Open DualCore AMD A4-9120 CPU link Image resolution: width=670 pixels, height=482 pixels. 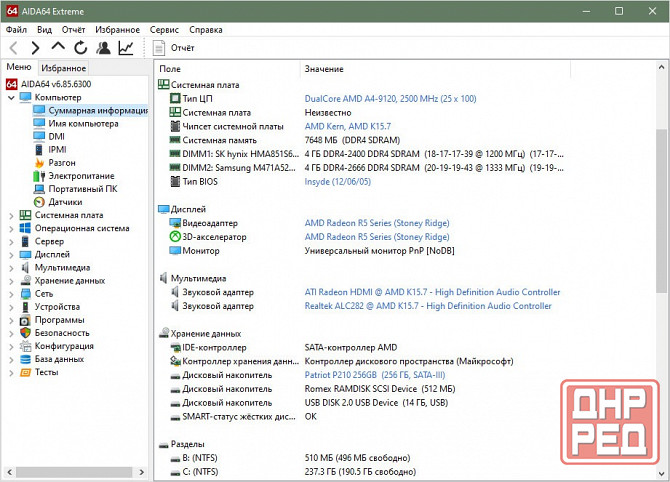390,99
